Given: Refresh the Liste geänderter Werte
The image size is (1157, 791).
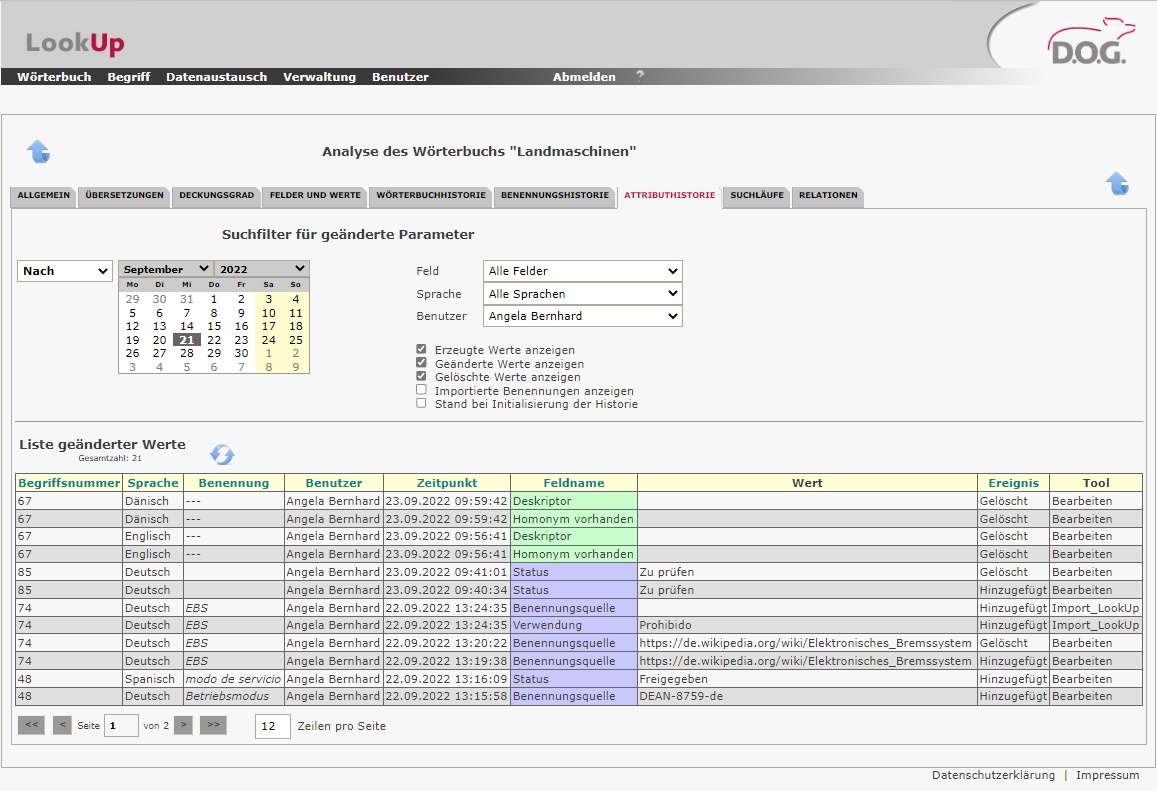Looking at the screenshot, I should point(222,455).
